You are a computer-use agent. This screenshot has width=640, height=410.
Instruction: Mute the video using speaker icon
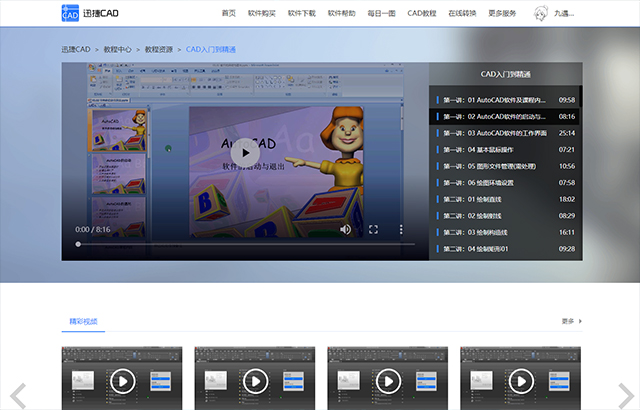[345, 230]
